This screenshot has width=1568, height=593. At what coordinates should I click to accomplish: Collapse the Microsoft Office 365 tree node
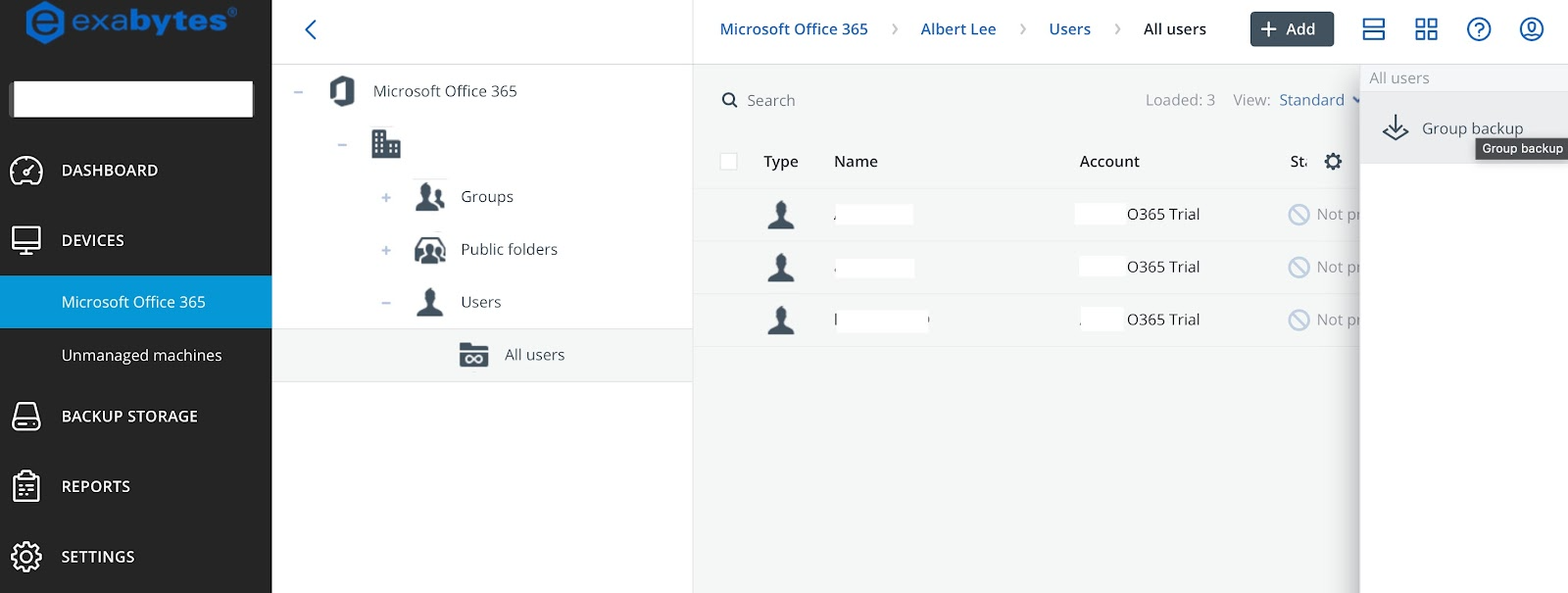pos(298,92)
